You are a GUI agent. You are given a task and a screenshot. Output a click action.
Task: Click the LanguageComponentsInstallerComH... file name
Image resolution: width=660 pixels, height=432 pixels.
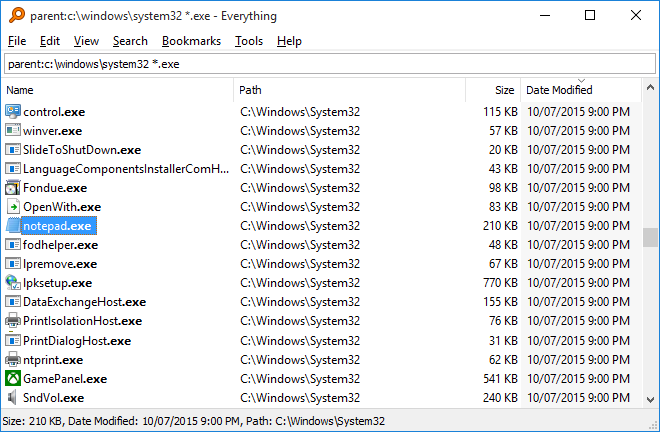coord(126,168)
